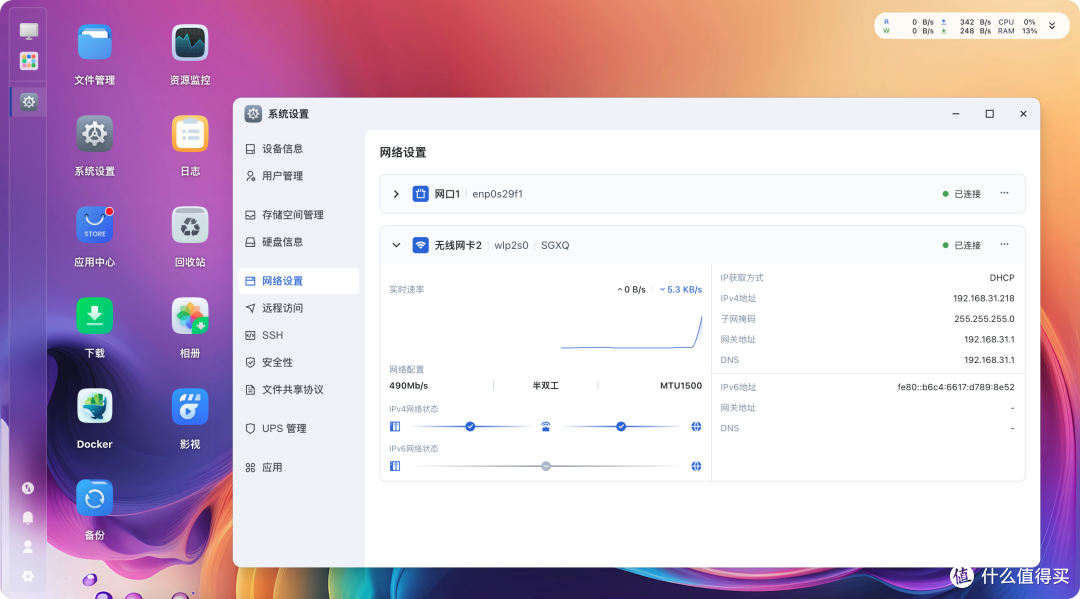The height and width of the screenshot is (599, 1080).
Task: Open more options for 网口1
Action: point(1004,193)
